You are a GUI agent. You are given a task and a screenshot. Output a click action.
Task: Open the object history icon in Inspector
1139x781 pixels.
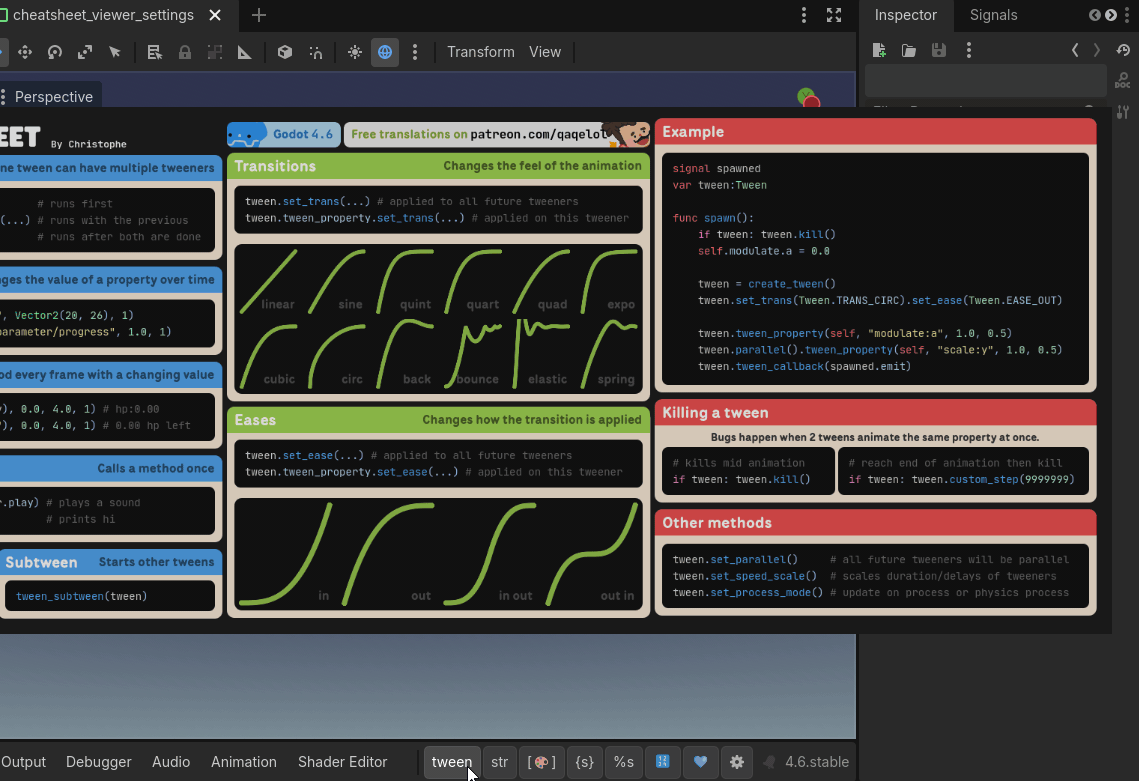[x=1123, y=50]
